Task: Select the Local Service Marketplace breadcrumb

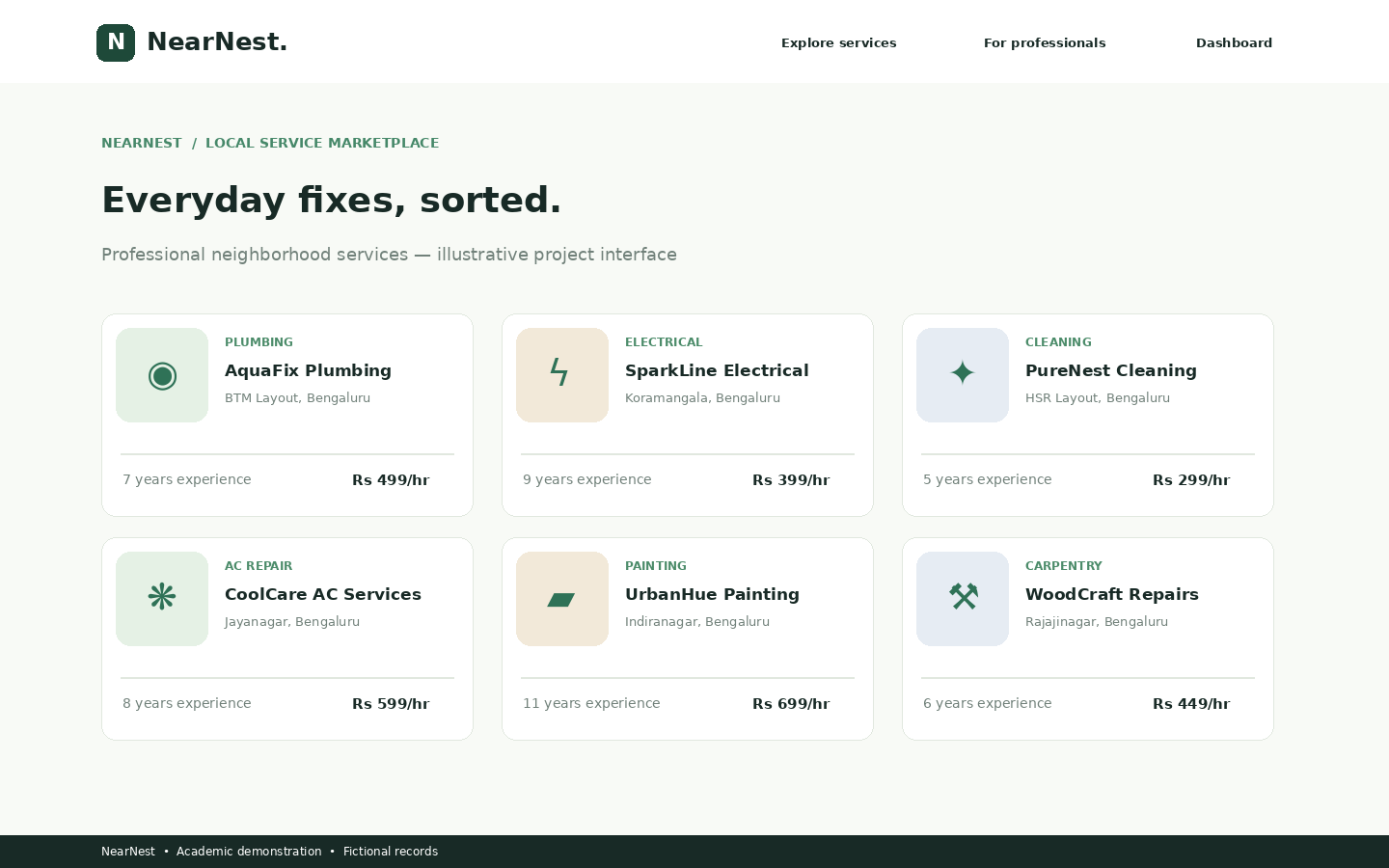Action: coord(322,143)
